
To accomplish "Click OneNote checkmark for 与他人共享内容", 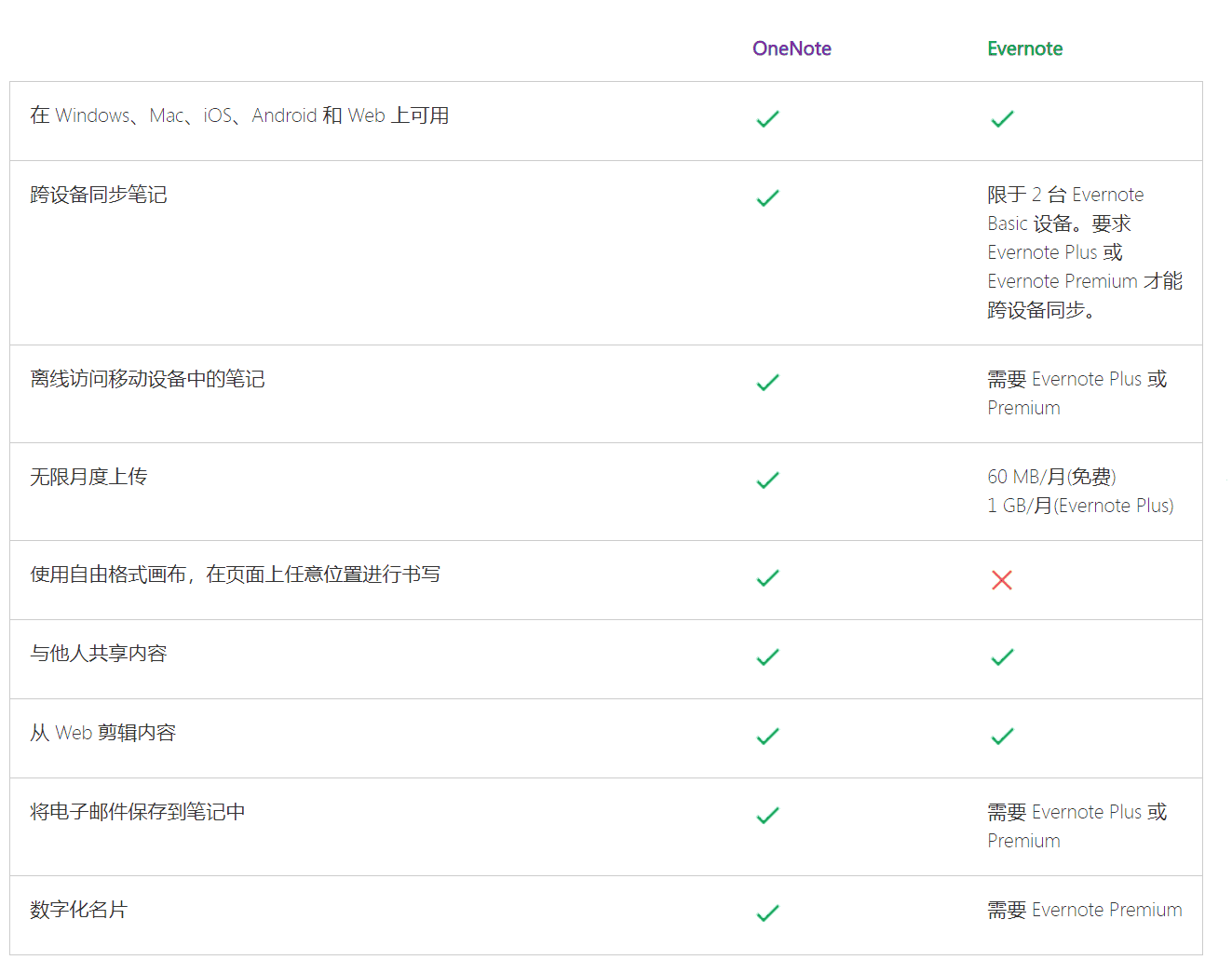I will point(767,657).
